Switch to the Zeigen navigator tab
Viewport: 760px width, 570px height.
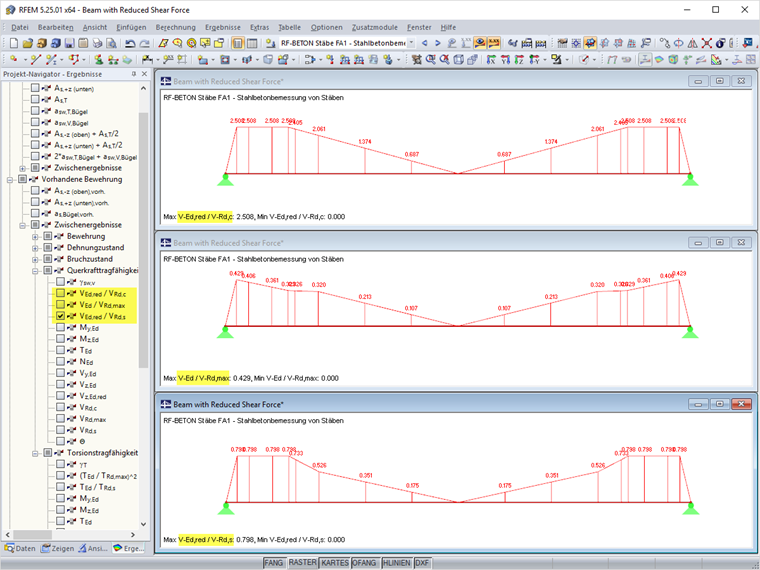[56, 548]
